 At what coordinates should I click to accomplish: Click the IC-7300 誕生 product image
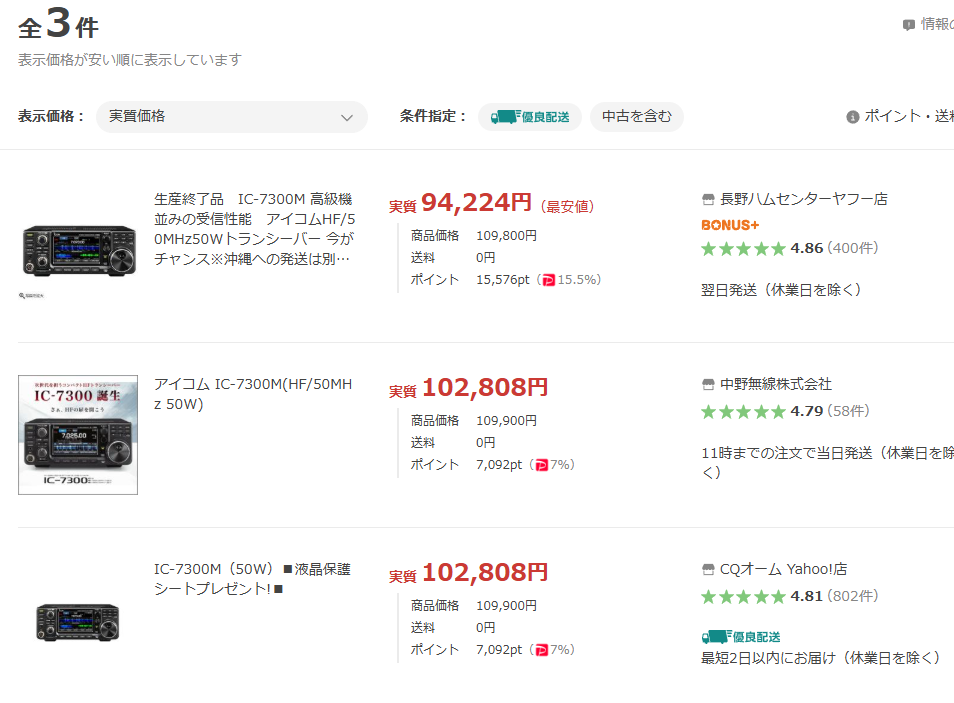[78, 435]
